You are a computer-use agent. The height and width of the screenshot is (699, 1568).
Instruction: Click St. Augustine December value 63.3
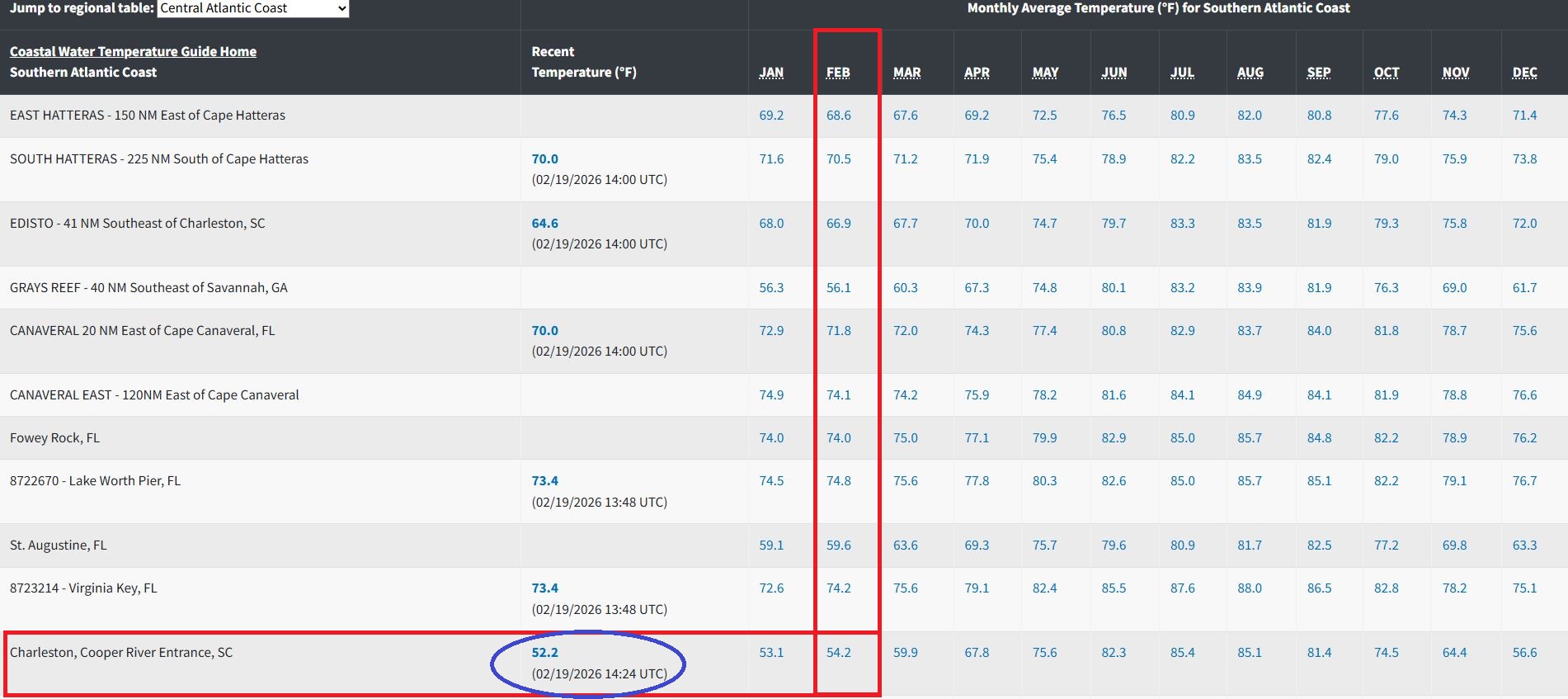point(1524,546)
